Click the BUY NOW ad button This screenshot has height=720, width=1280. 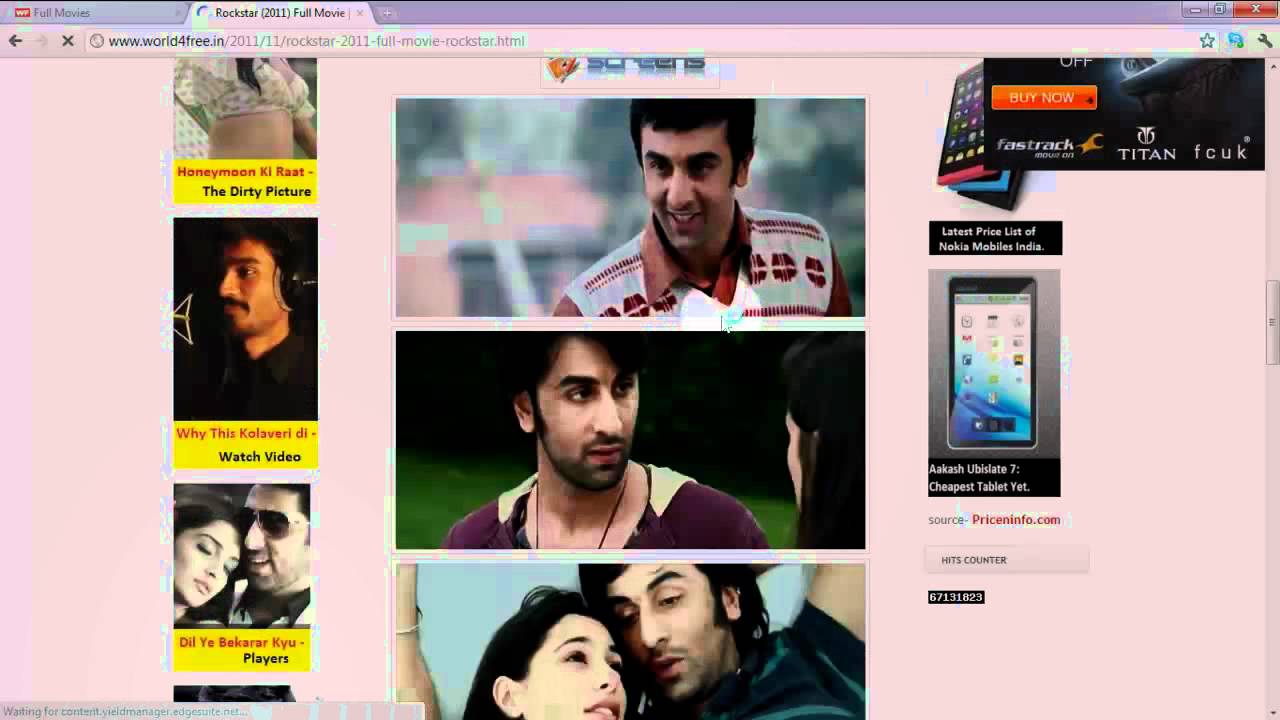click(1044, 98)
